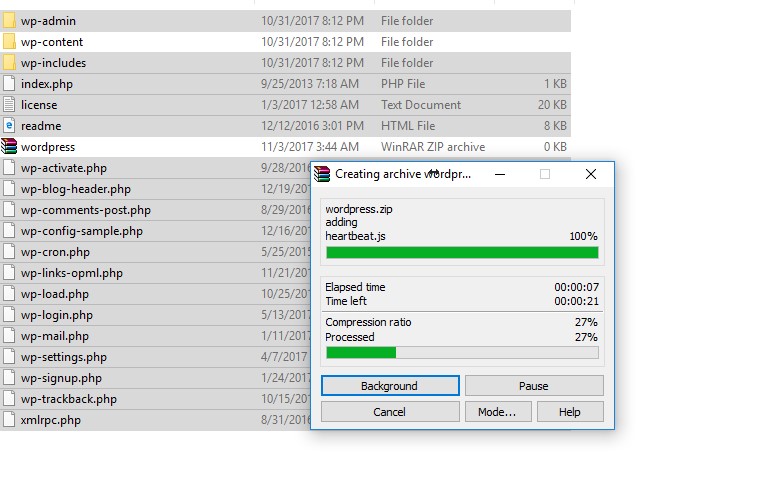769x502 pixels.
Task: Select the readme HTML file icon
Action: (x=10, y=126)
